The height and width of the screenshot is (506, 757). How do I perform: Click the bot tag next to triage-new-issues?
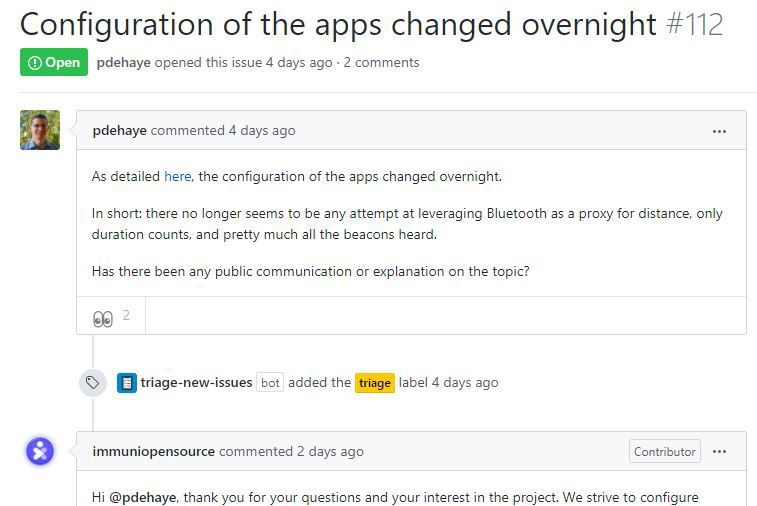pyautogui.click(x=270, y=383)
